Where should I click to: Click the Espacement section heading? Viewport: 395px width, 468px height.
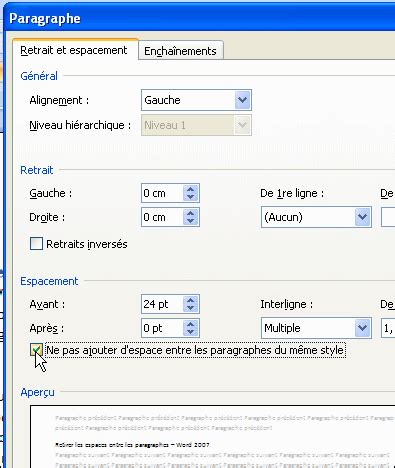click(x=49, y=281)
